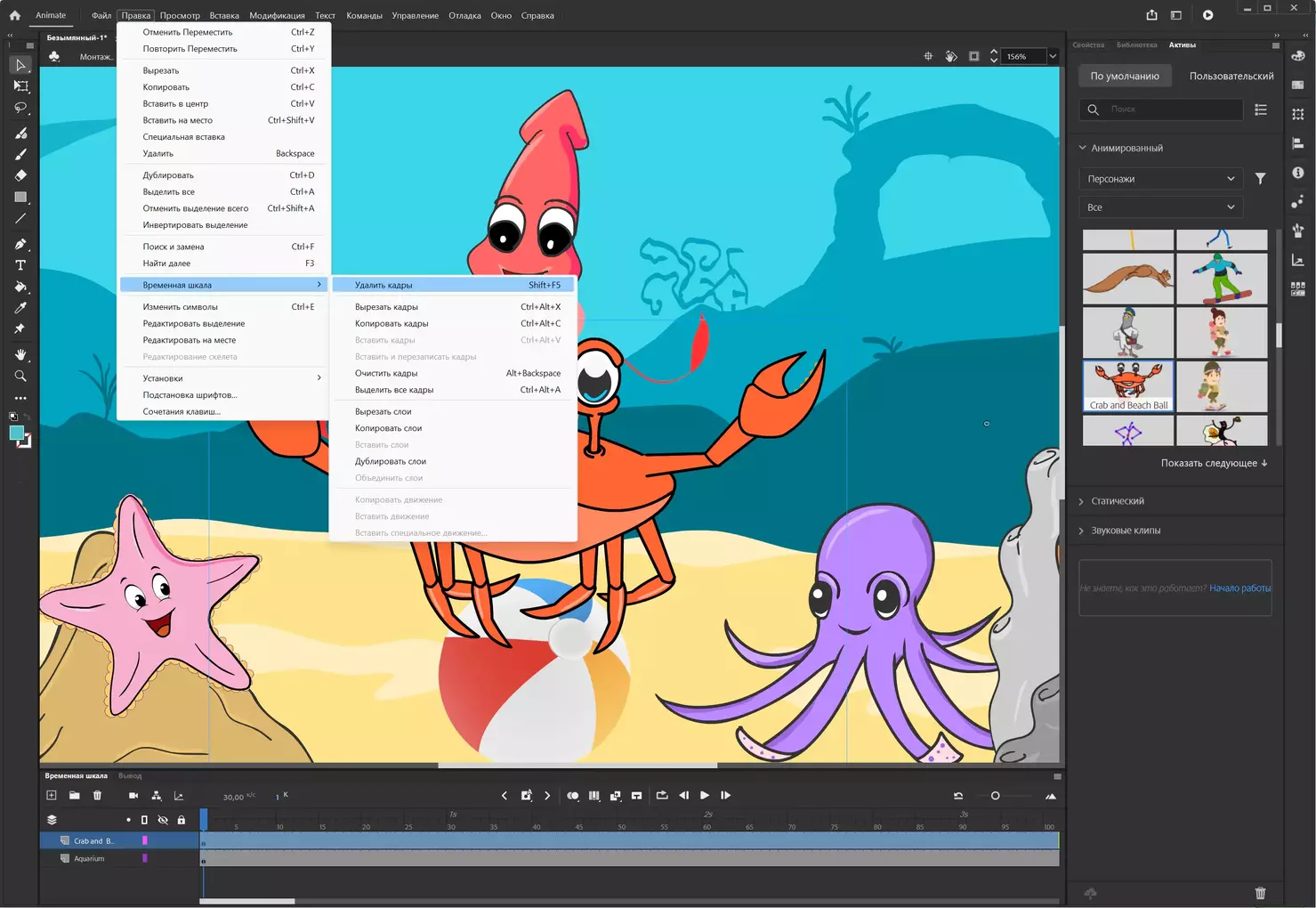This screenshot has height=908, width=1316.
Task: Delete the selected layer with trash icon
Action: click(98, 796)
